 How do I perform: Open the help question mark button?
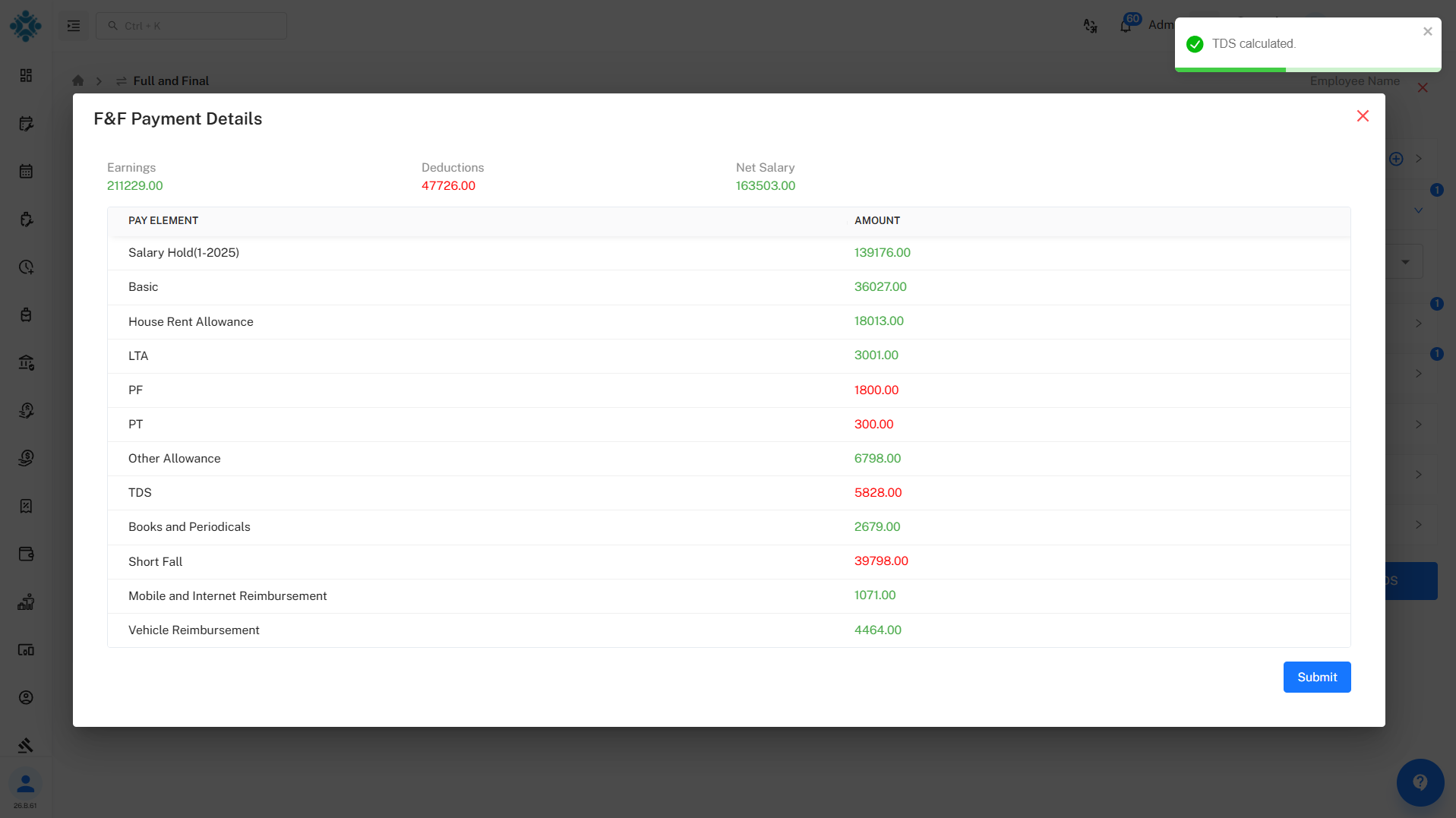point(1420,782)
